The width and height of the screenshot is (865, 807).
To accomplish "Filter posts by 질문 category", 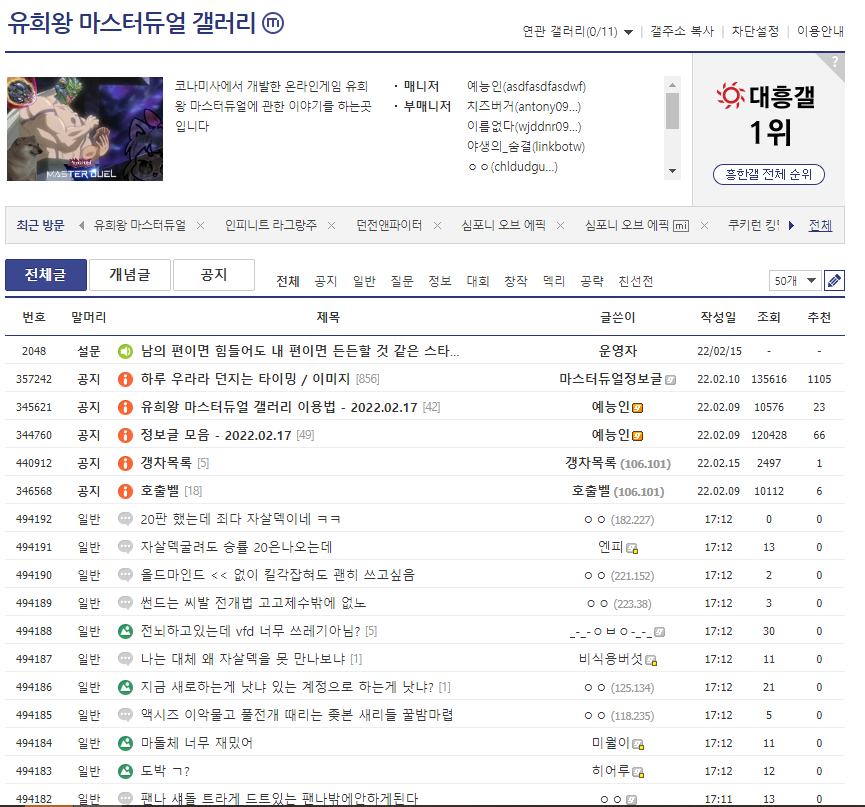I will (402, 281).
